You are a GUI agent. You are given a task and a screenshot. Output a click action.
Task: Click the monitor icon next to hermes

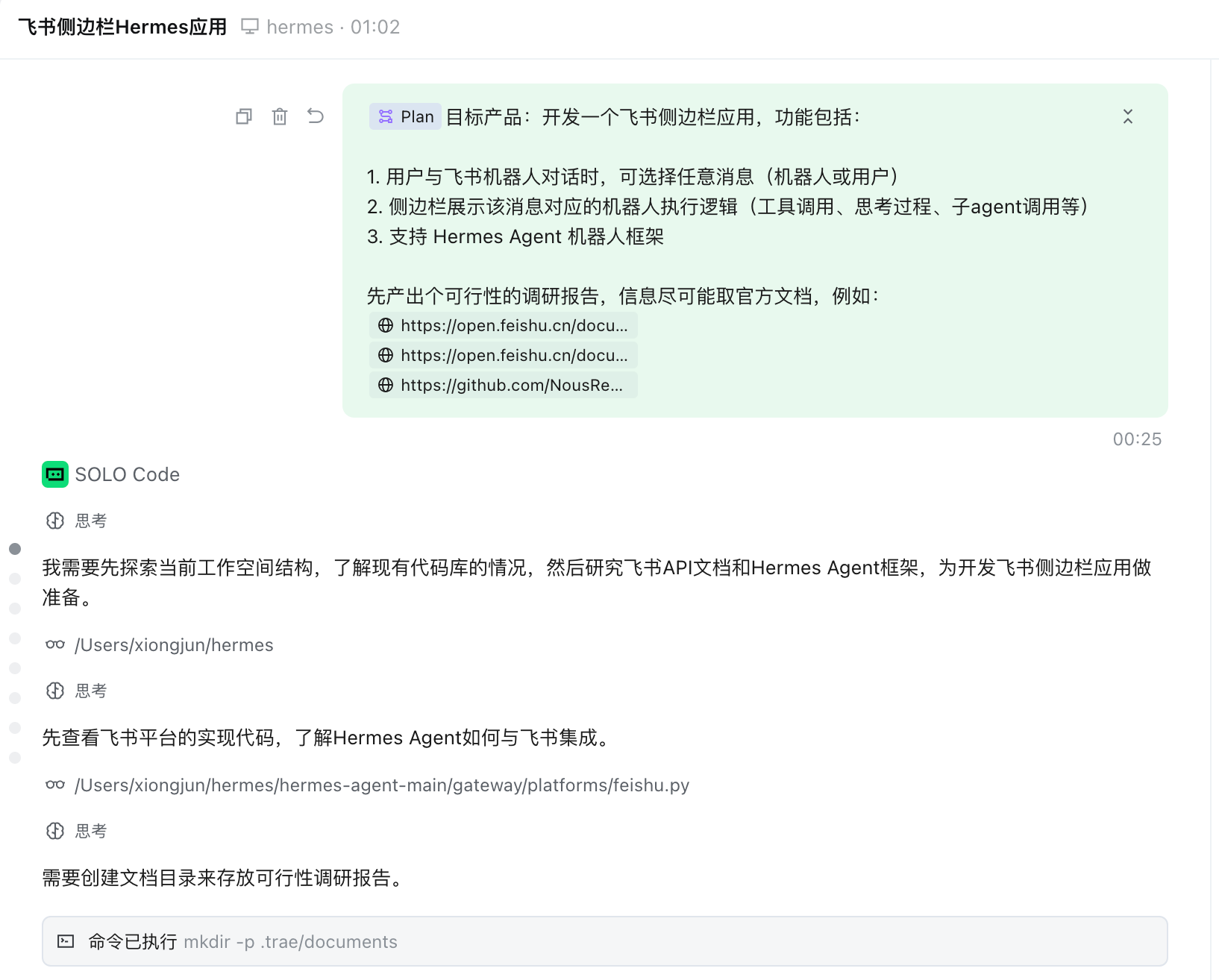(250, 27)
